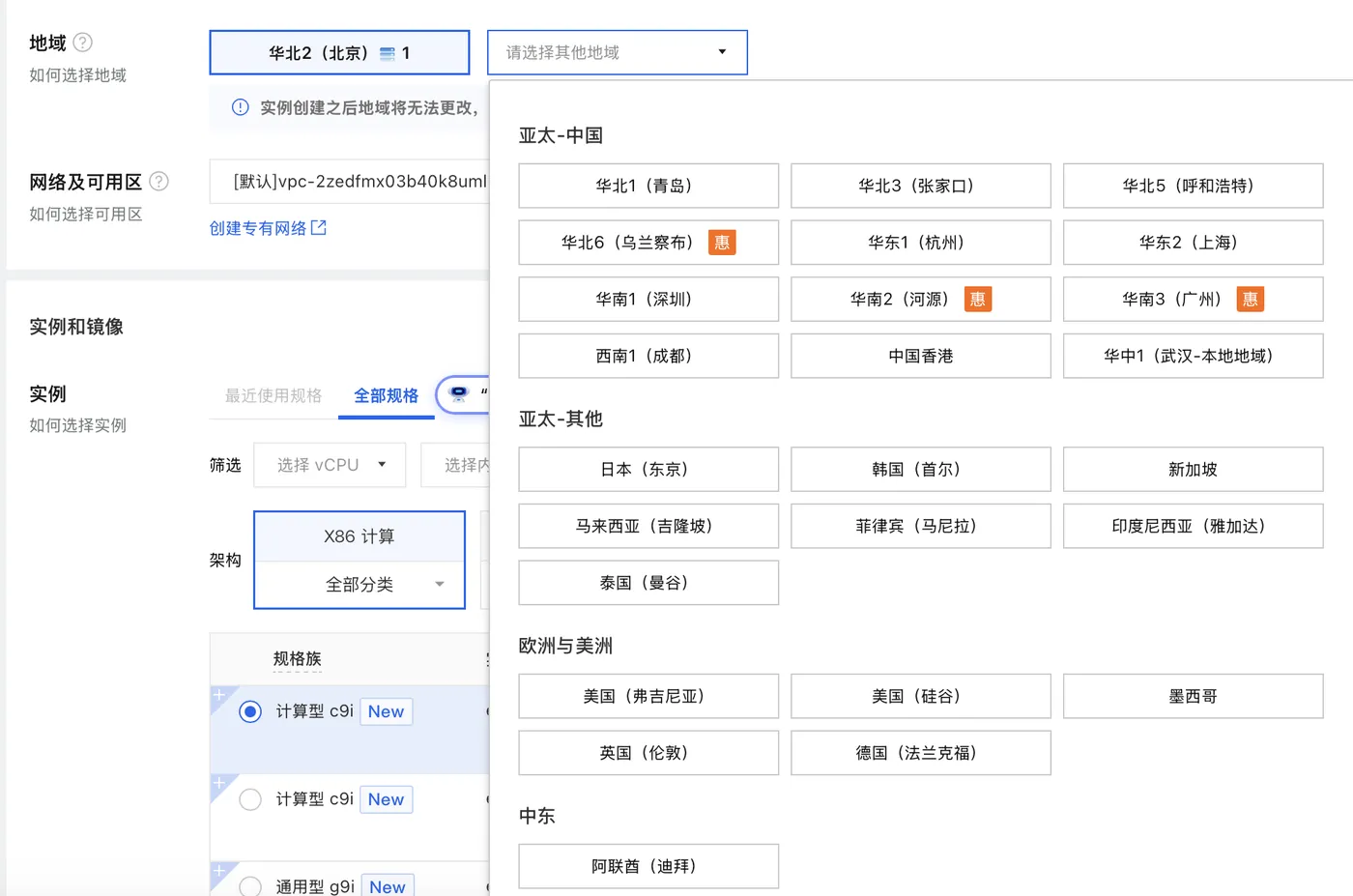Screen dimensions: 1353x896
Task: Click the default VPC network field
Action: click(x=358, y=182)
